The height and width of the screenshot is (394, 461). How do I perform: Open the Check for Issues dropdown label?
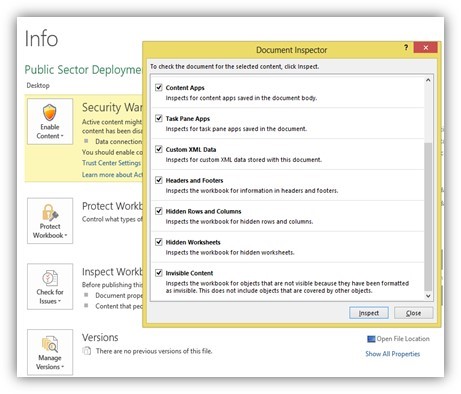tap(50, 296)
